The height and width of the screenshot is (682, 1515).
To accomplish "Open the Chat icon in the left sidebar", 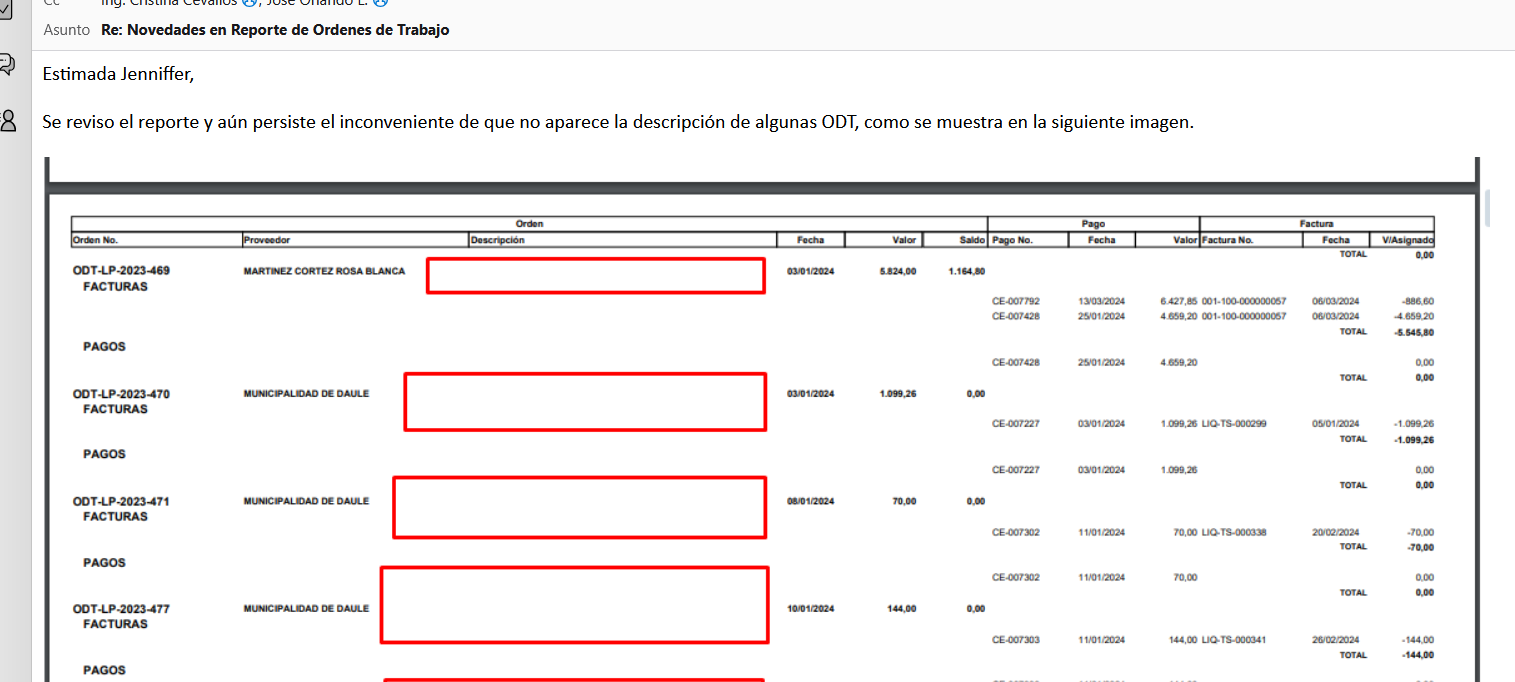I will (x=7, y=65).
